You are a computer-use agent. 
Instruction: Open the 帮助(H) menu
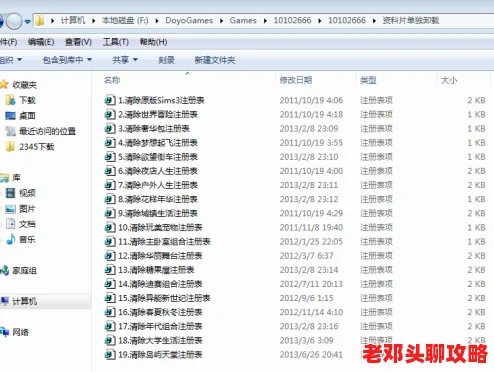tap(153, 42)
